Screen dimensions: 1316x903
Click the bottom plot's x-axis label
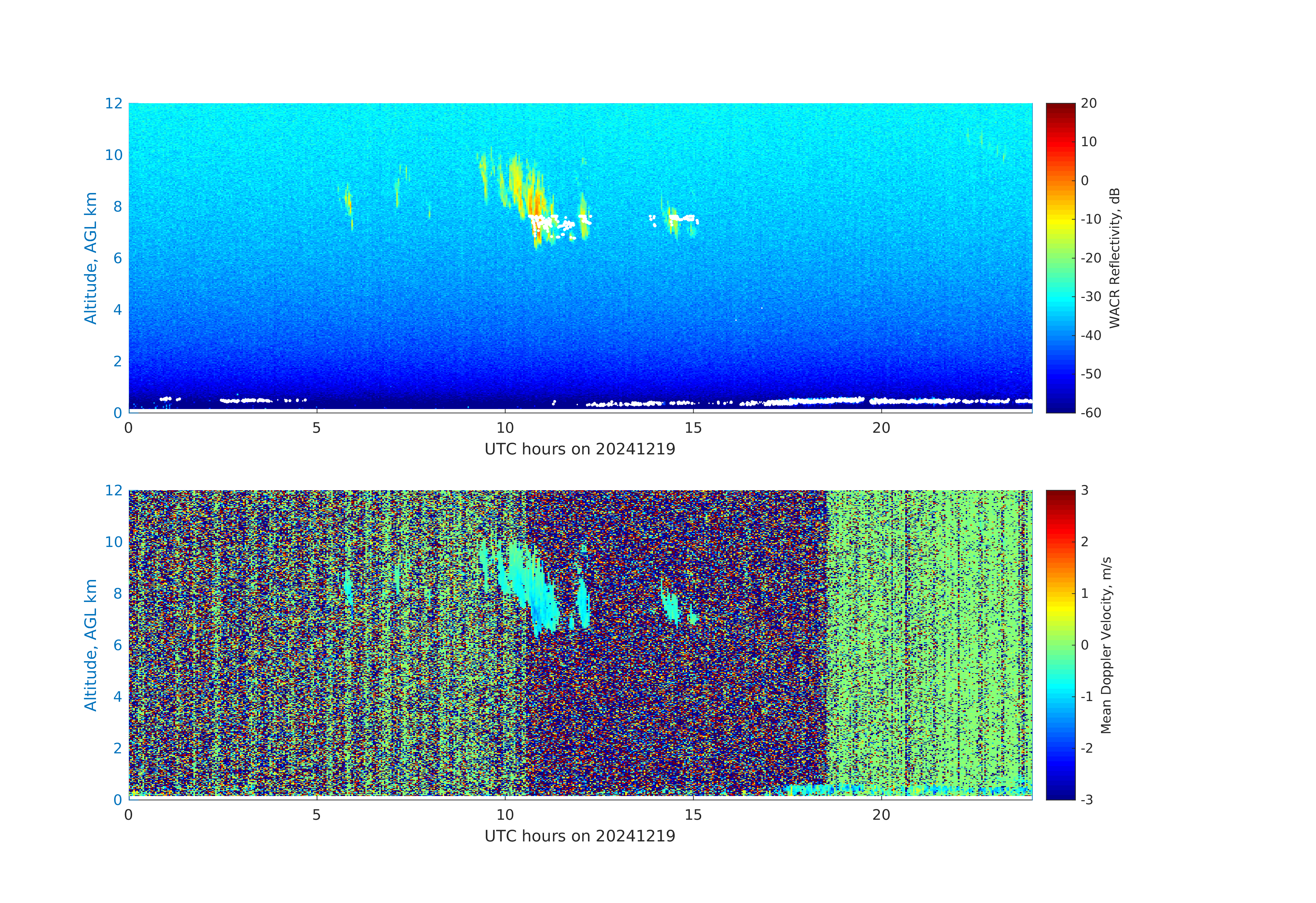580,836
